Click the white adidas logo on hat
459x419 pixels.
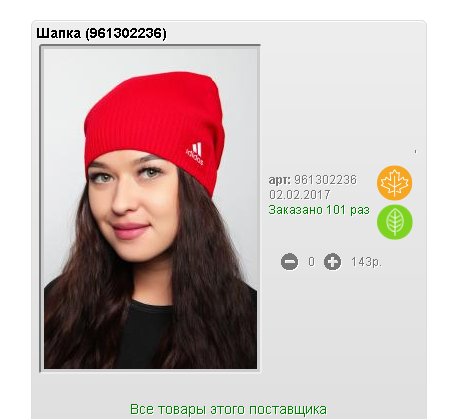(x=195, y=154)
